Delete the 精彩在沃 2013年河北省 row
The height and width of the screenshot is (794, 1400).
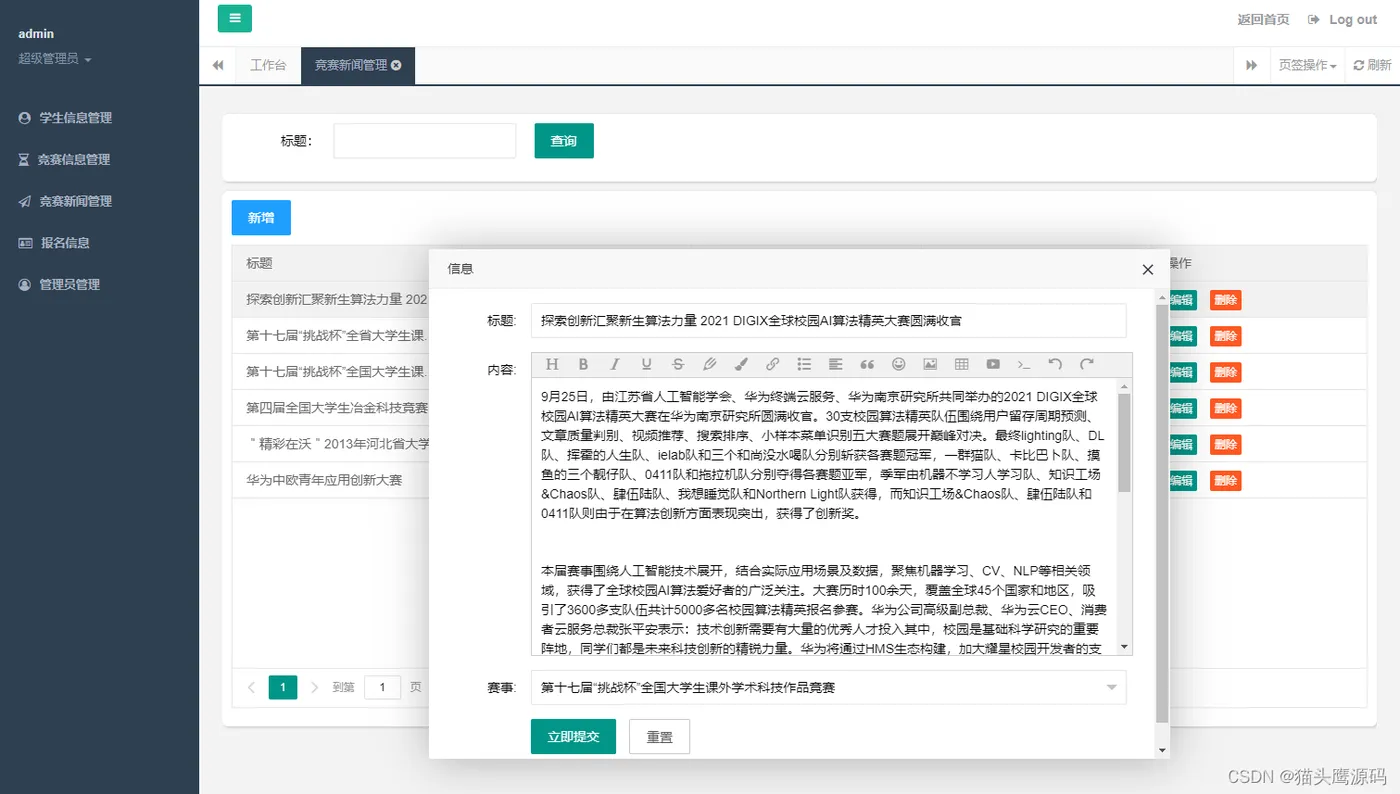1225,444
